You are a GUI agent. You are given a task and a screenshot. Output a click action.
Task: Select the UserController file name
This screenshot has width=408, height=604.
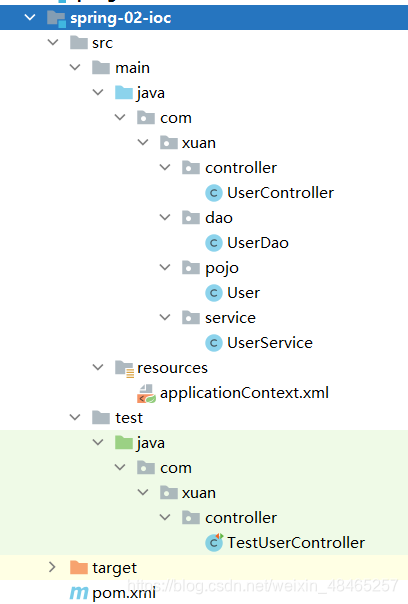(280, 193)
